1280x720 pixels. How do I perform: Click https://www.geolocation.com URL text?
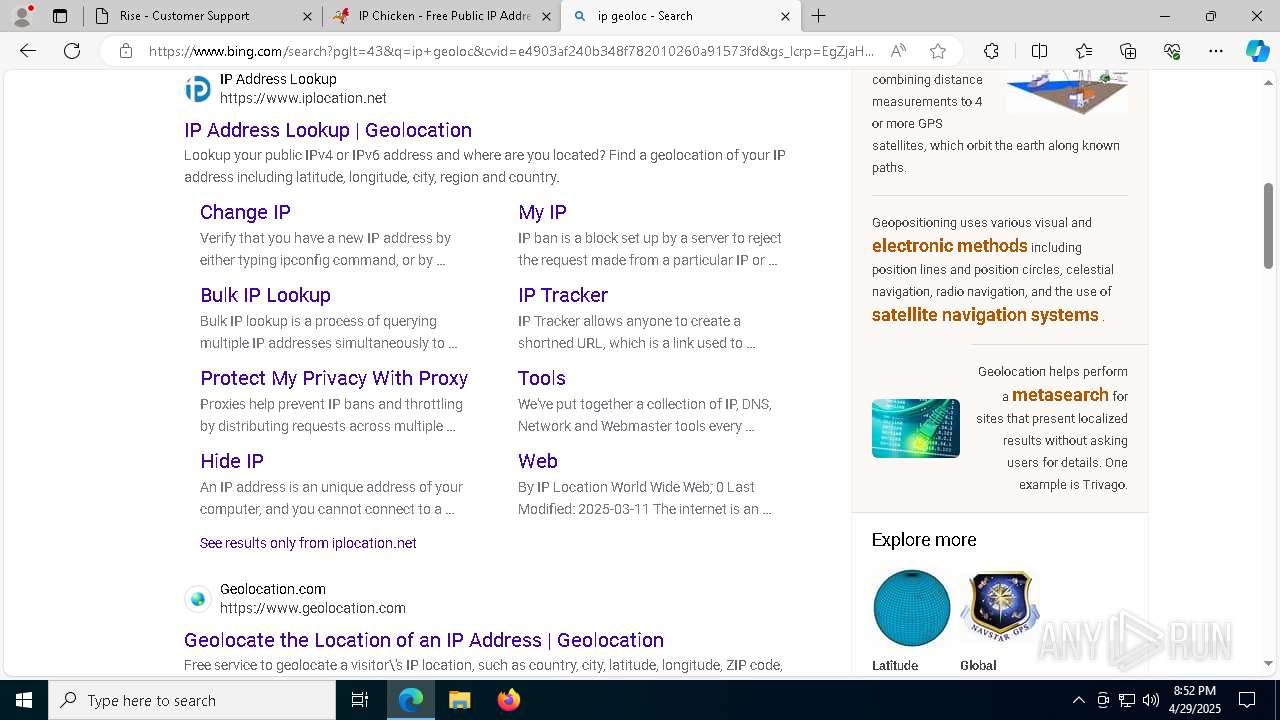point(313,608)
